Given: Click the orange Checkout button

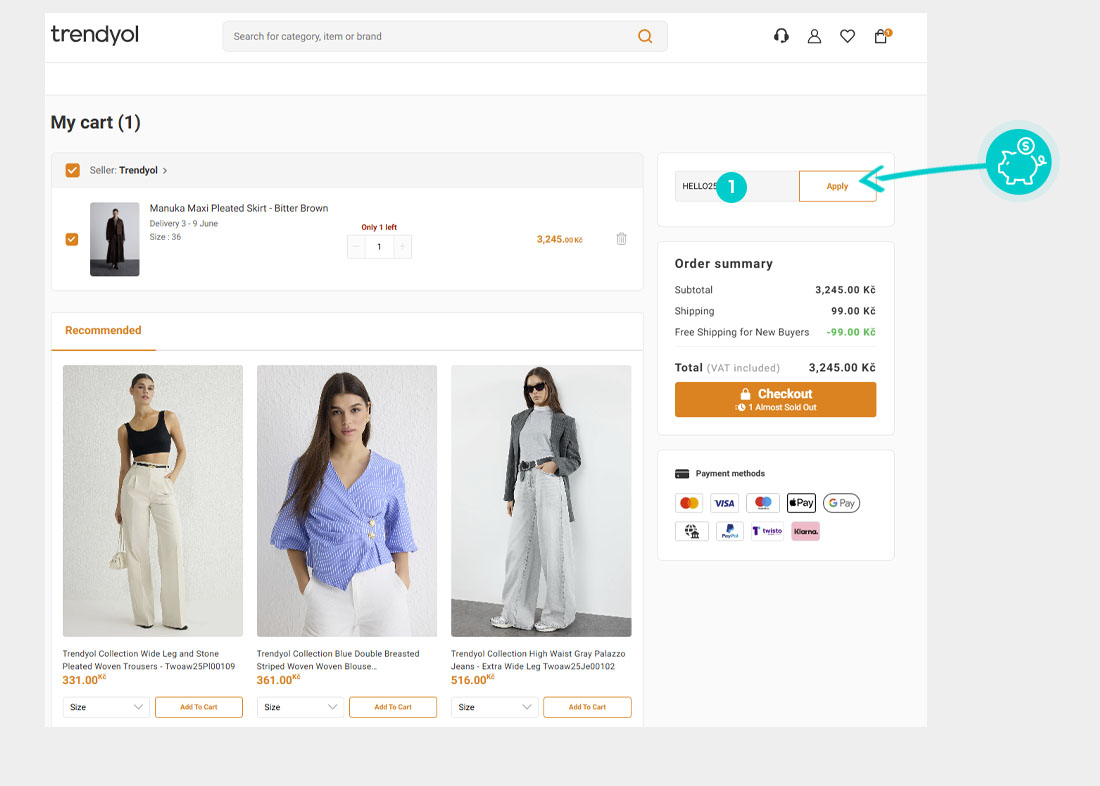Looking at the screenshot, I should [775, 399].
